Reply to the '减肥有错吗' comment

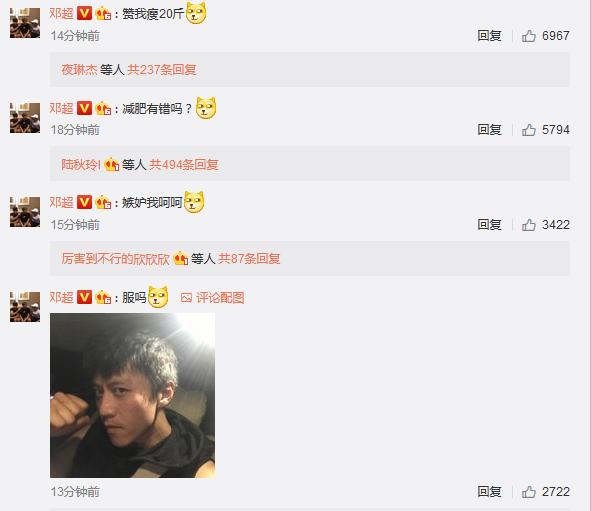click(x=489, y=130)
